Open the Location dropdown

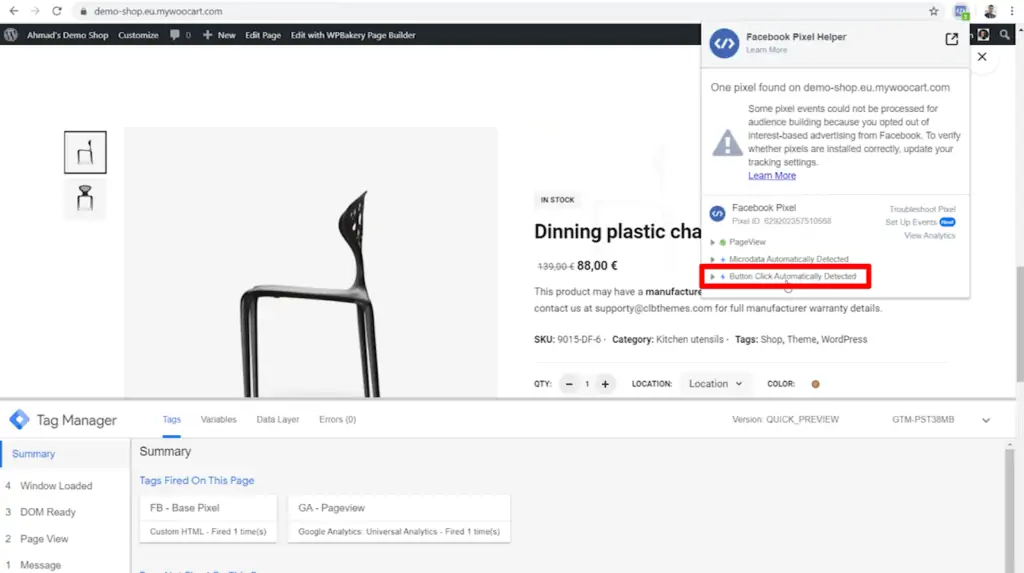715,384
